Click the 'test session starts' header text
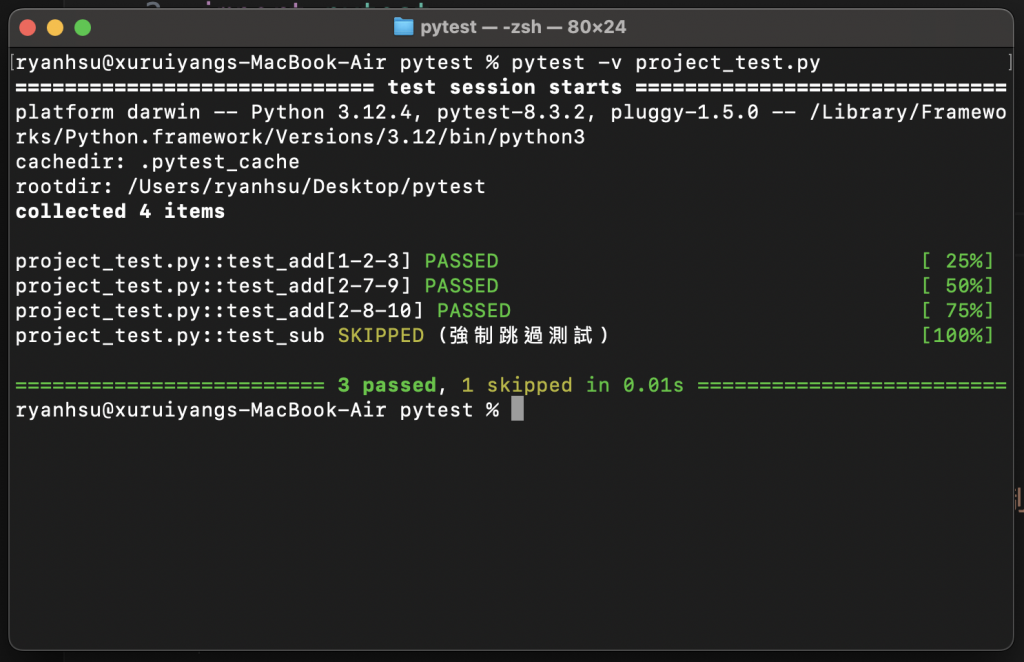This screenshot has width=1024, height=662. click(x=504, y=88)
